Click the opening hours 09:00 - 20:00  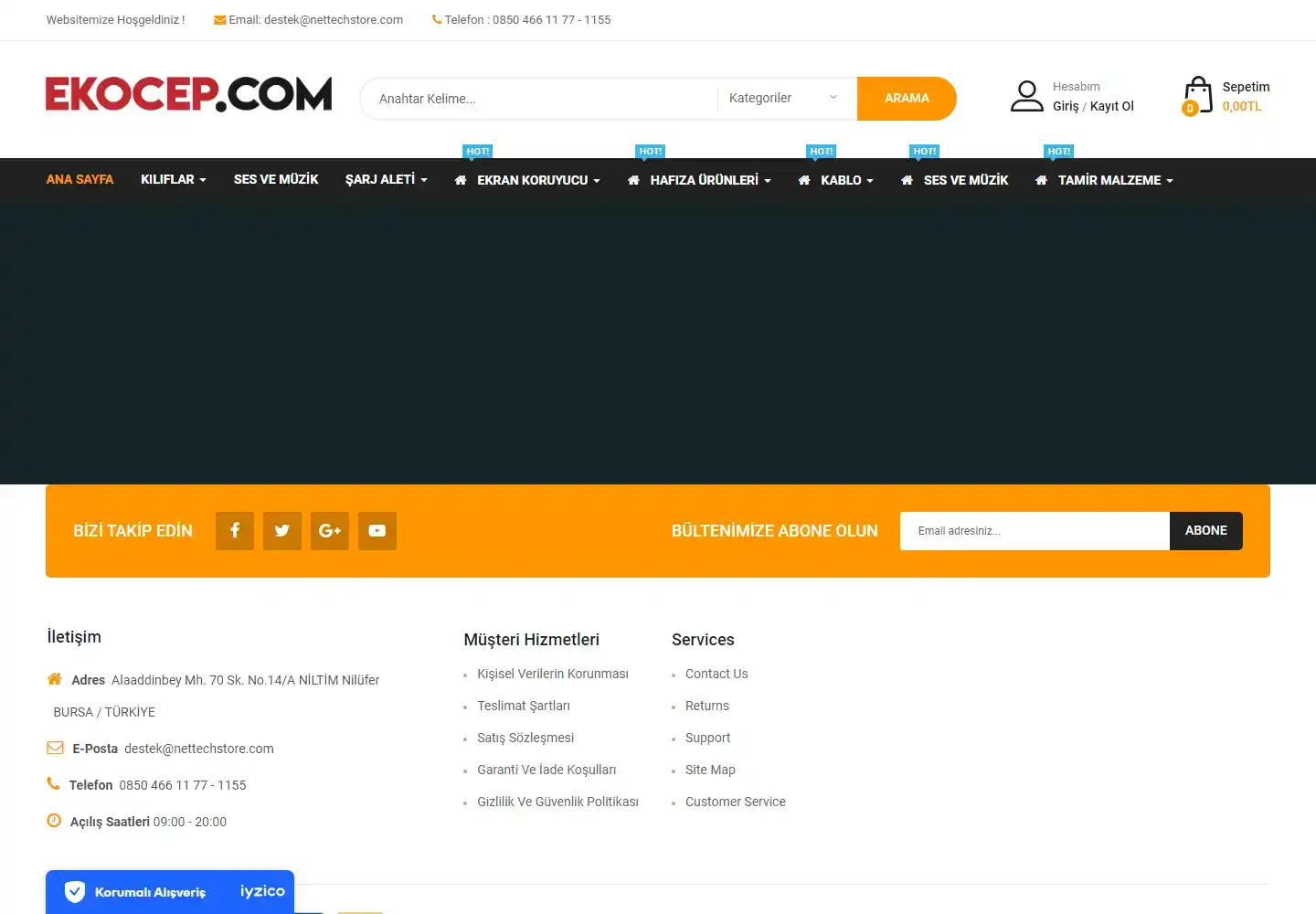pyautogui.click(x=190, y=822)
